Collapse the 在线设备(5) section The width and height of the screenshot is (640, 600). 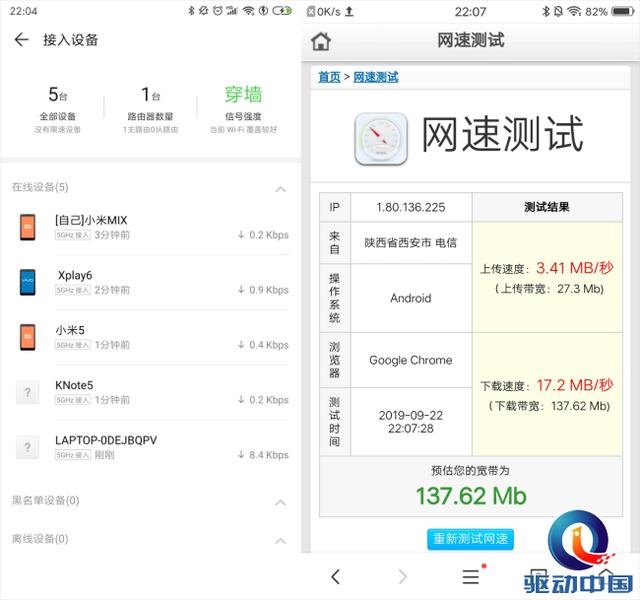tap(280, 189)
